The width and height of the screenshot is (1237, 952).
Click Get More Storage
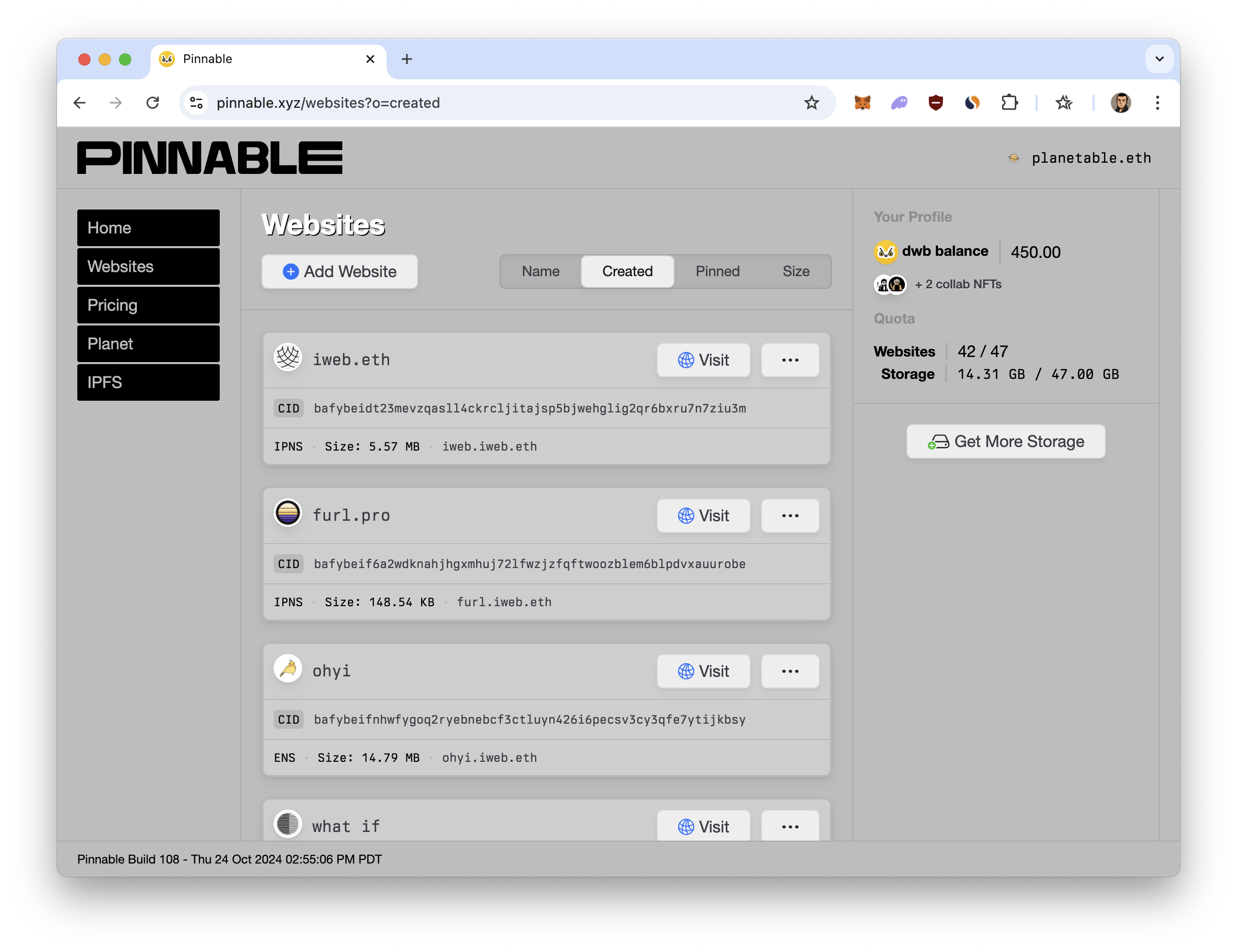[1006, 441]
